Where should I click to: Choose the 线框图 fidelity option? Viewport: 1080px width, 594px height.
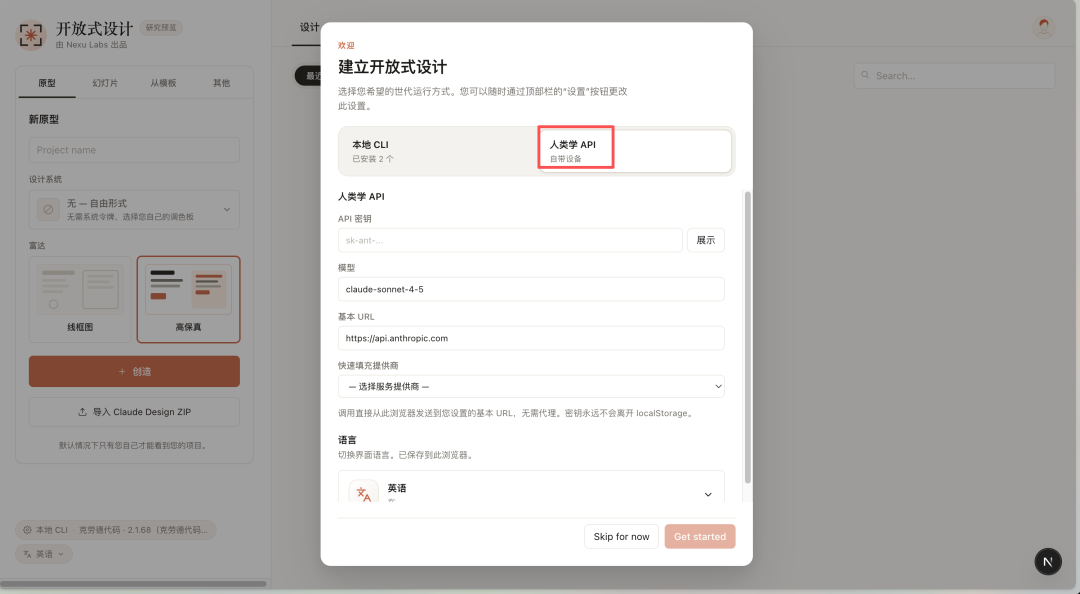click(80, 299)
